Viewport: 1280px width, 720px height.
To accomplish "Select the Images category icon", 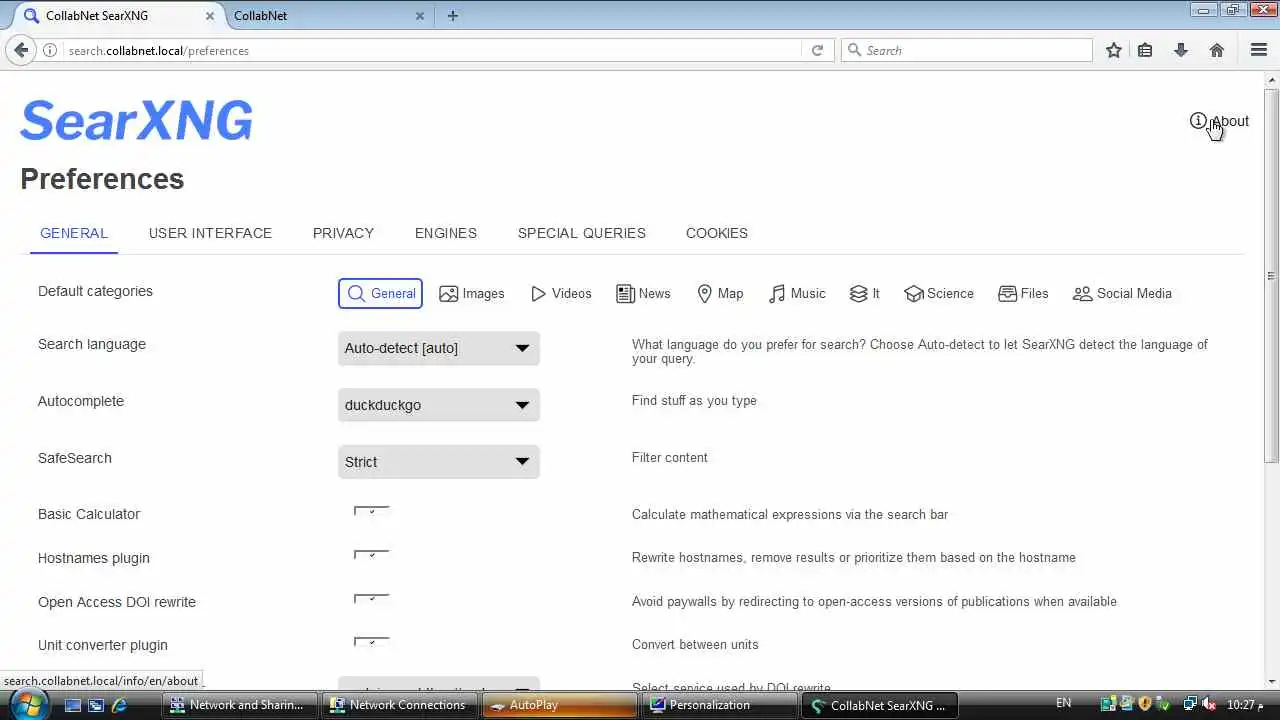I will (449, 294).
